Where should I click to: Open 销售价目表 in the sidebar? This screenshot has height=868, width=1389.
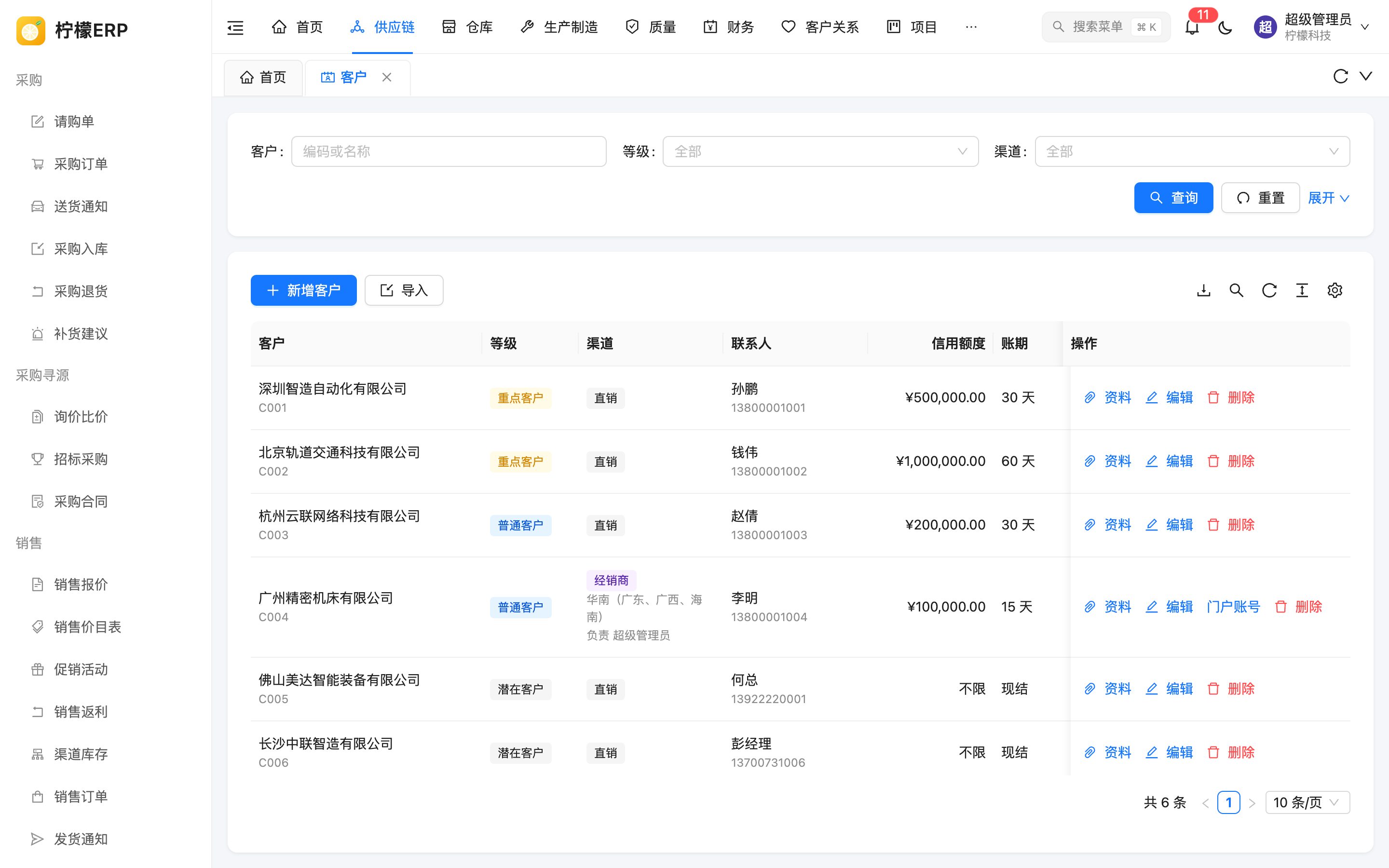click(x=106, y=627)
